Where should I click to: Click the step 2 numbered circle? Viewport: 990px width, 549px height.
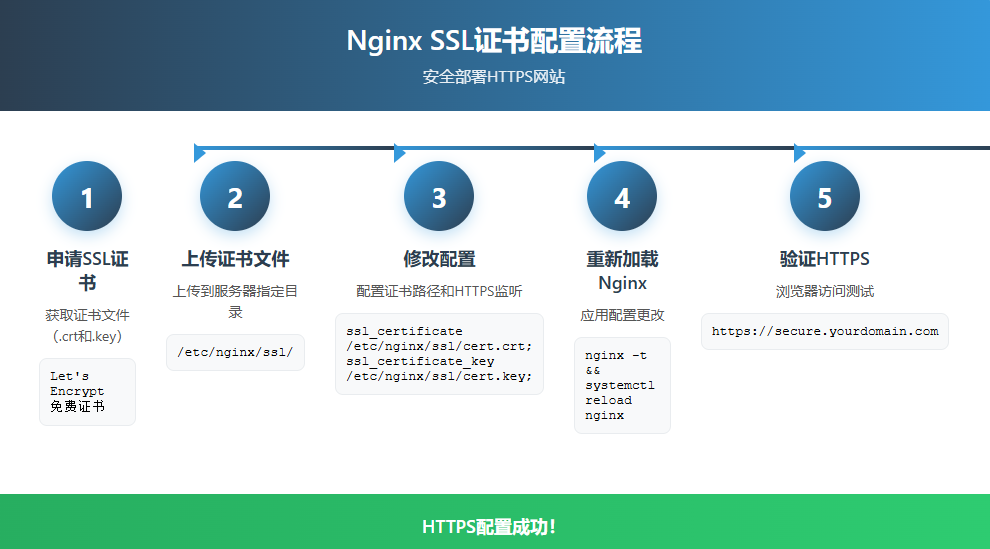[x=235, y=197]
